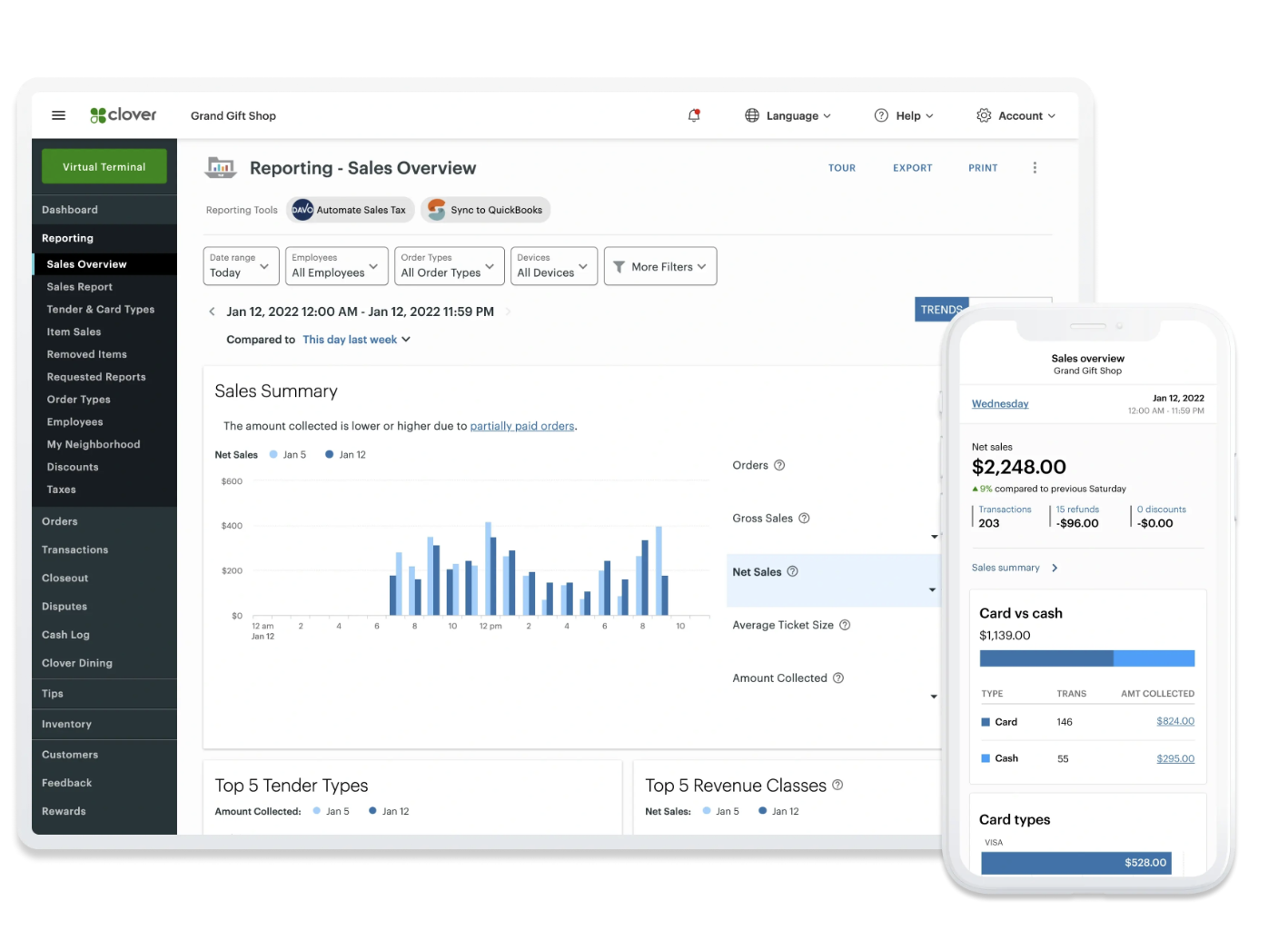This screenshot has height=950, width=1288.
Task: Launch the Virtual Terminal
Action: click(104, 167)
